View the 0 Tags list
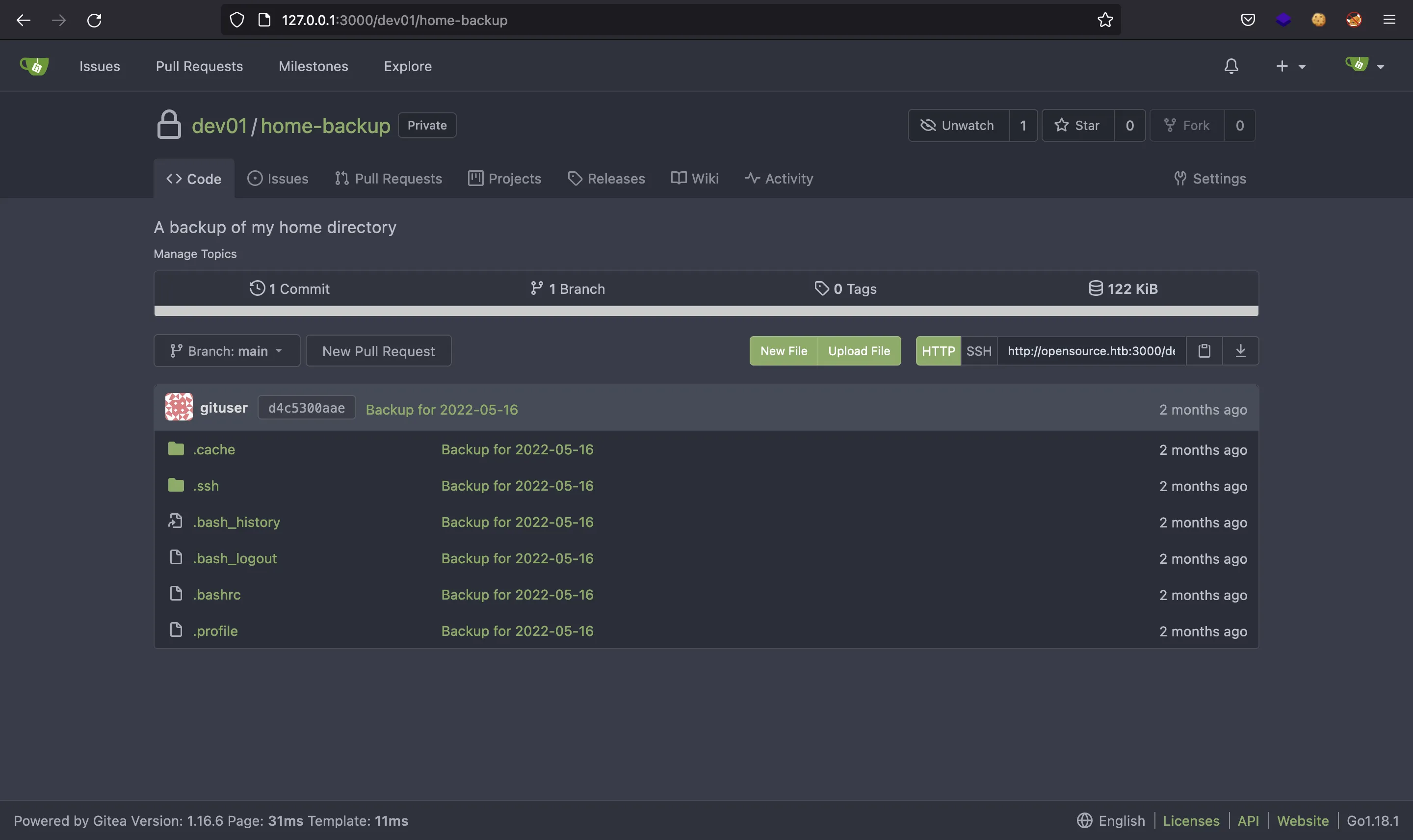Screen dimensions: 1413x840 tap(845, 289)
